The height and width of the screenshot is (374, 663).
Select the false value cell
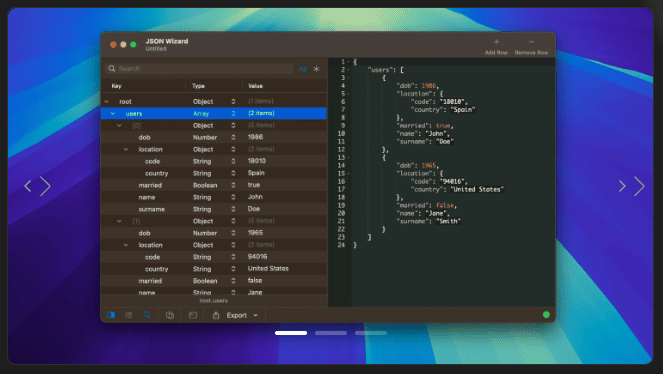[255, 280]
